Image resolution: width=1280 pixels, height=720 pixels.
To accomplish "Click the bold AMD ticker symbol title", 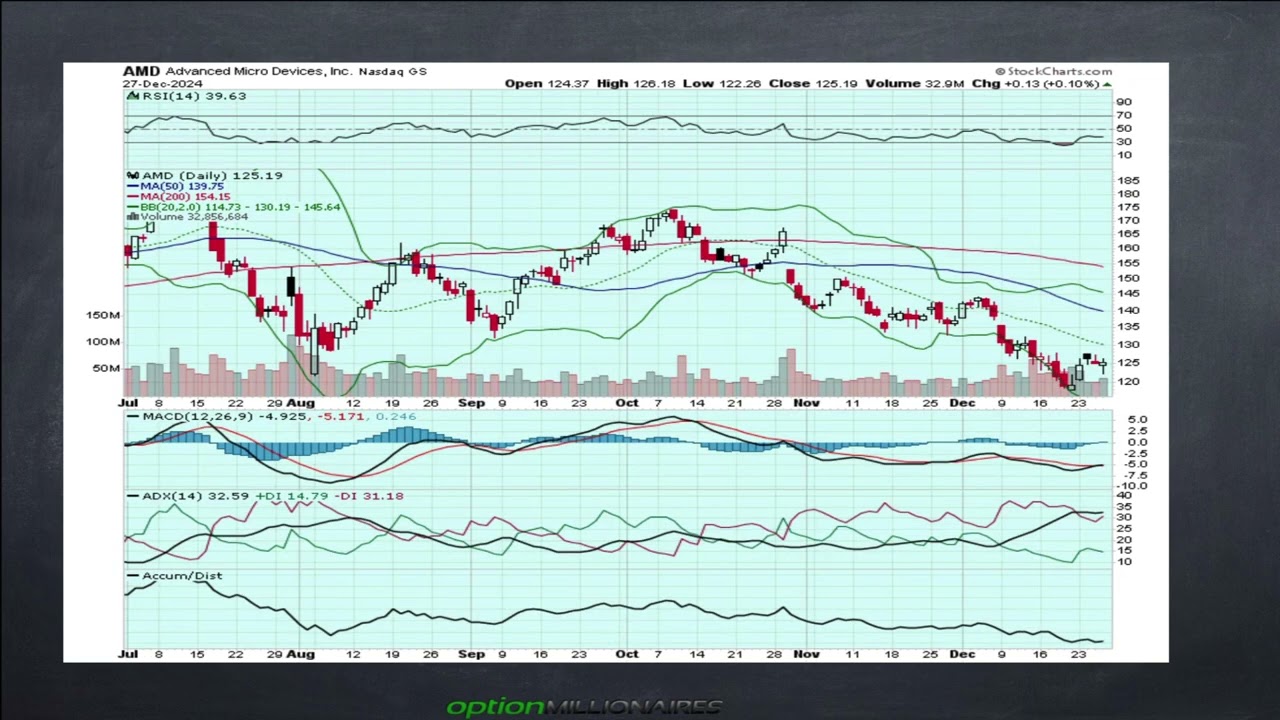I will [141, 71].
